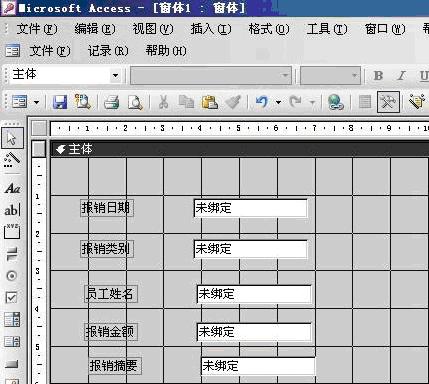Select the 报销类别 label
The height and width of the screenshot is (384, 429).
coord(107,249)
